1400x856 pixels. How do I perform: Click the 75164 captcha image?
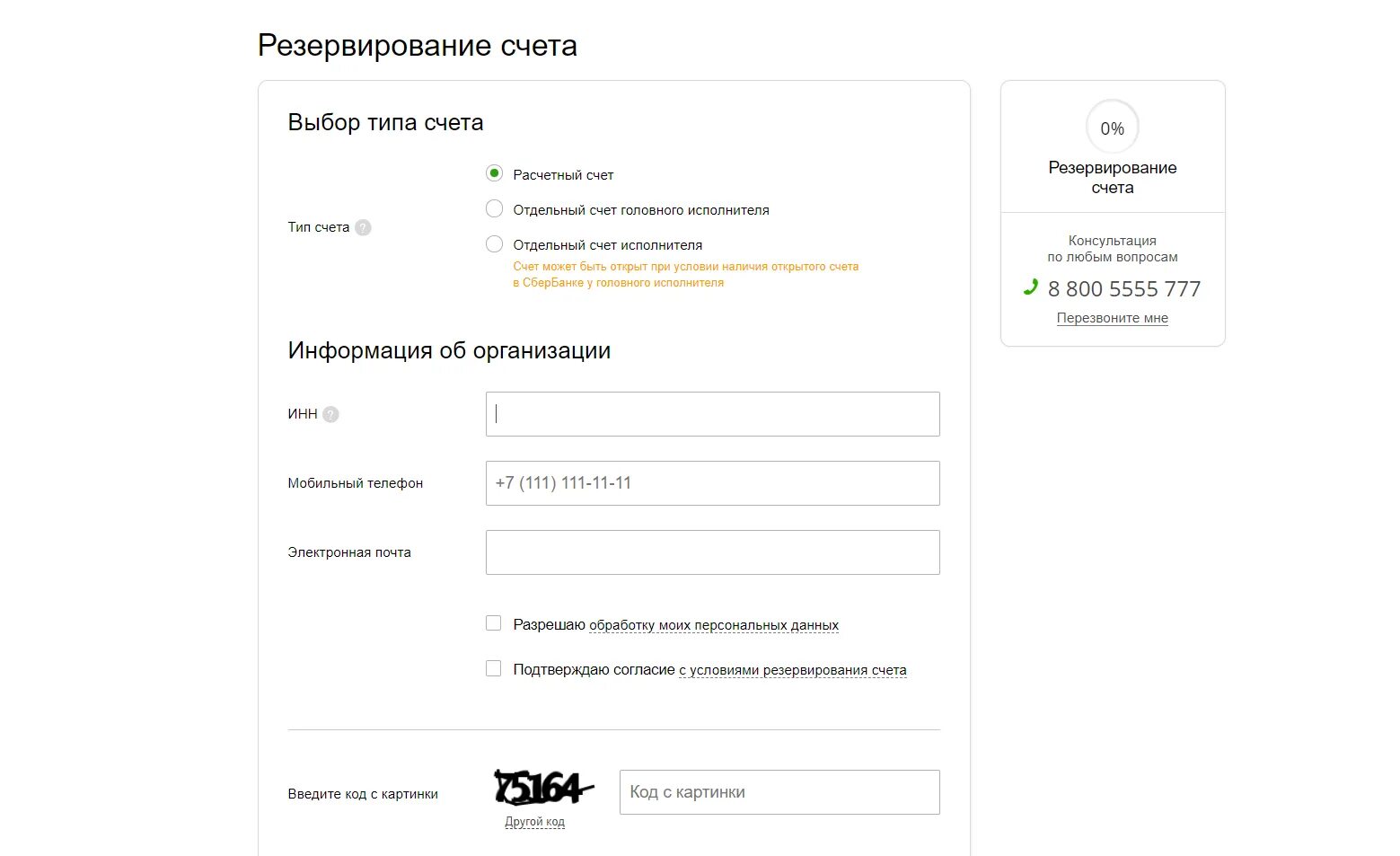(543, 788)
